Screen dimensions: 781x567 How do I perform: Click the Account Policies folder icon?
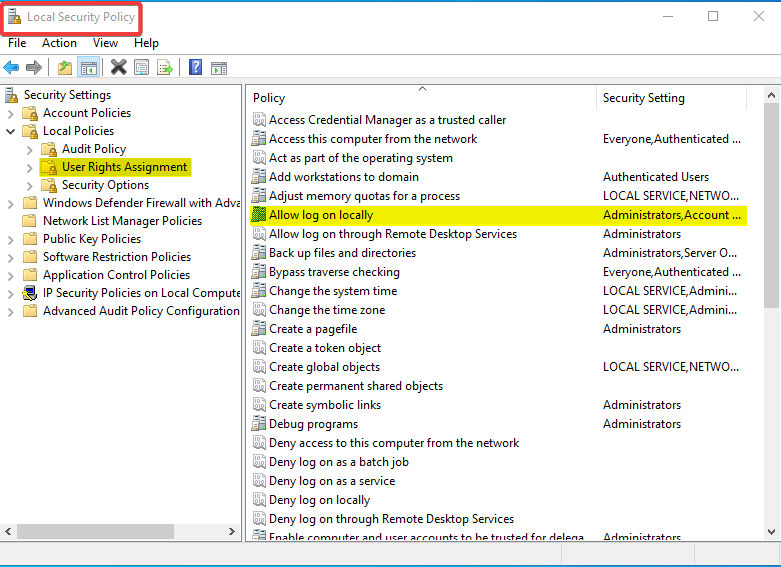click(30, 113)
